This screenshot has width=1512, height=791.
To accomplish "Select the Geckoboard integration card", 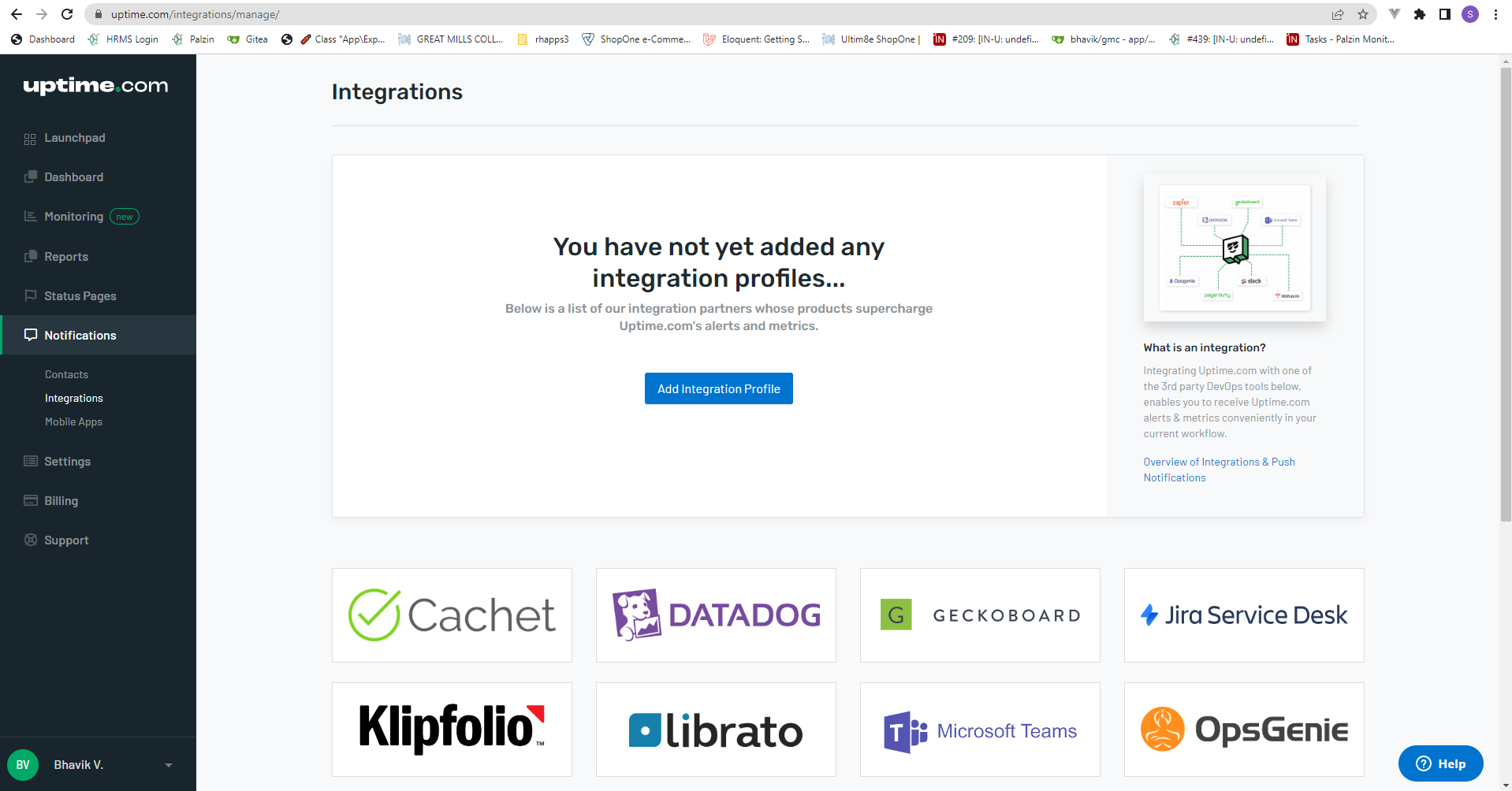I will click(x=980, y=615).
